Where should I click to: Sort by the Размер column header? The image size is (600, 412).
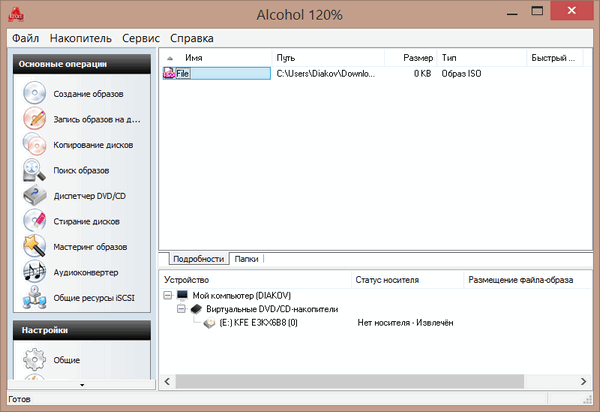pos(411,58)
